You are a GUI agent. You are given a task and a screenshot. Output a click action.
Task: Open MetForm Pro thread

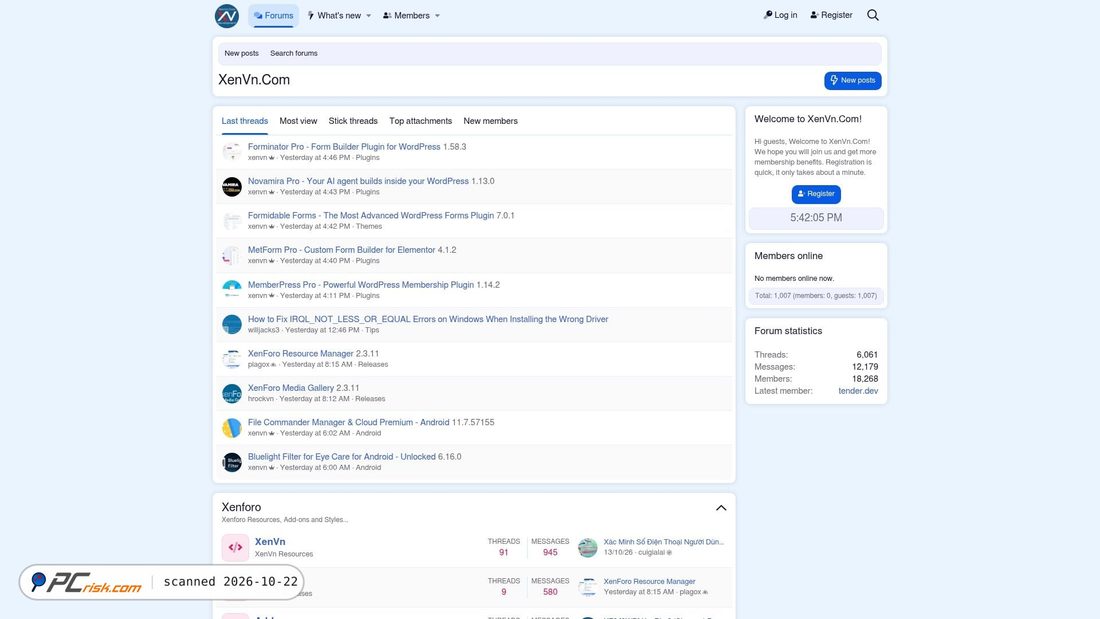point(342,250)
